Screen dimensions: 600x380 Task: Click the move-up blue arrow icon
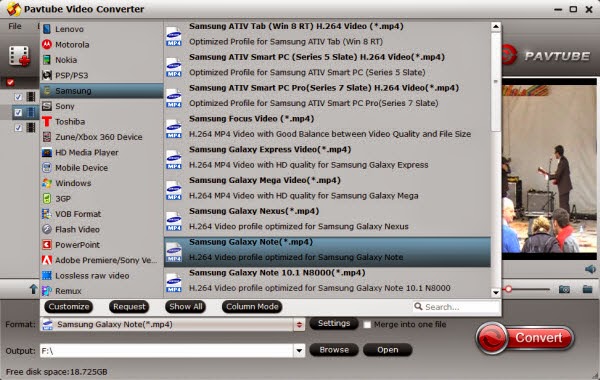pyautogui.click(x=33, y=289)
